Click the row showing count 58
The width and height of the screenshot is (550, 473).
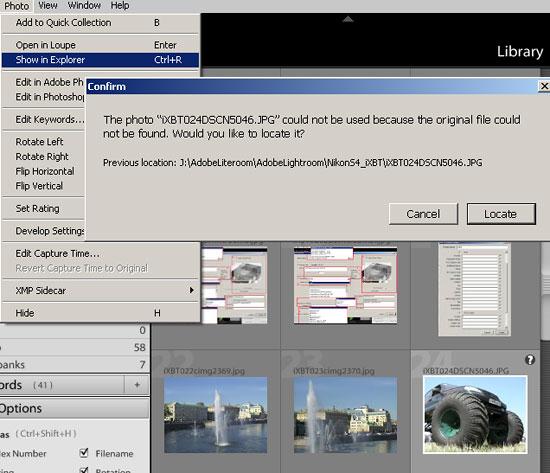(74, 347)
